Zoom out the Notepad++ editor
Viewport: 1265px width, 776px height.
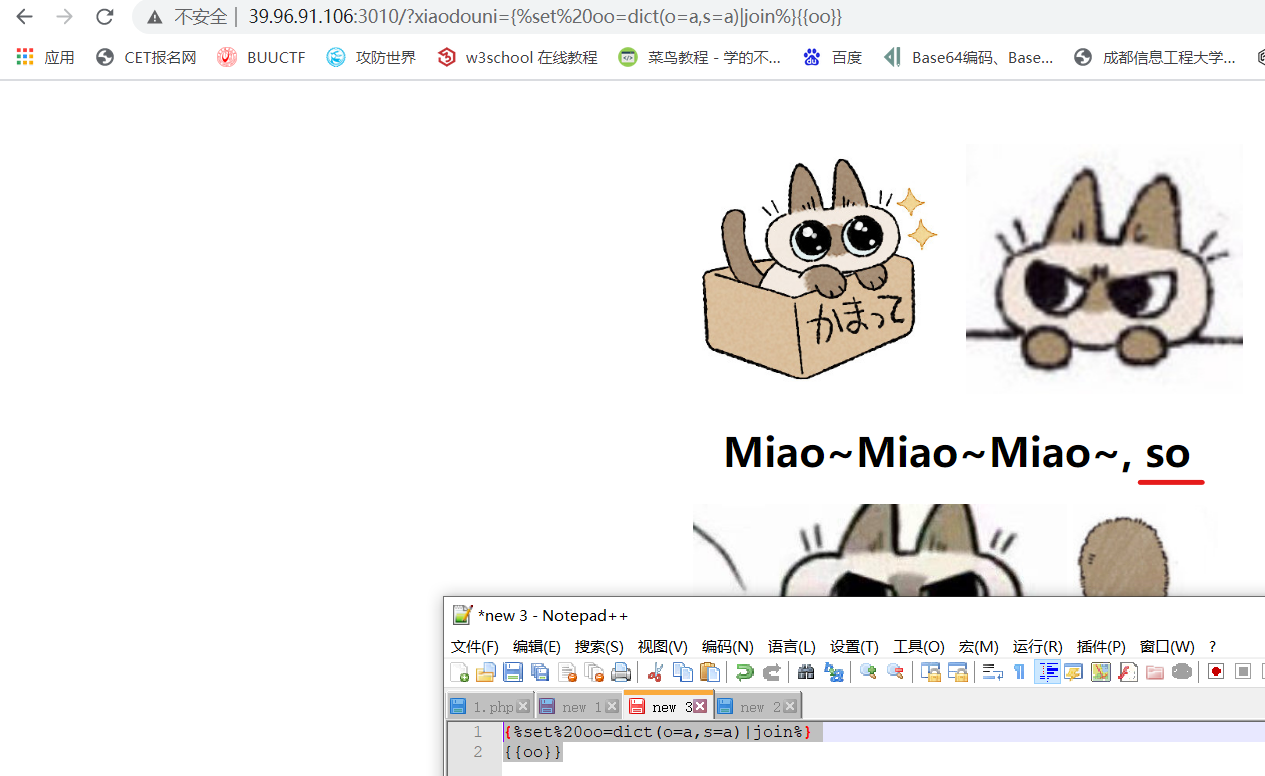[895, 672]
